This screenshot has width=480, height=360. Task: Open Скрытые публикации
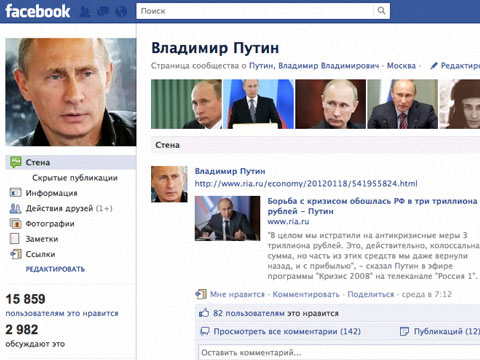[x=75, y=178]
